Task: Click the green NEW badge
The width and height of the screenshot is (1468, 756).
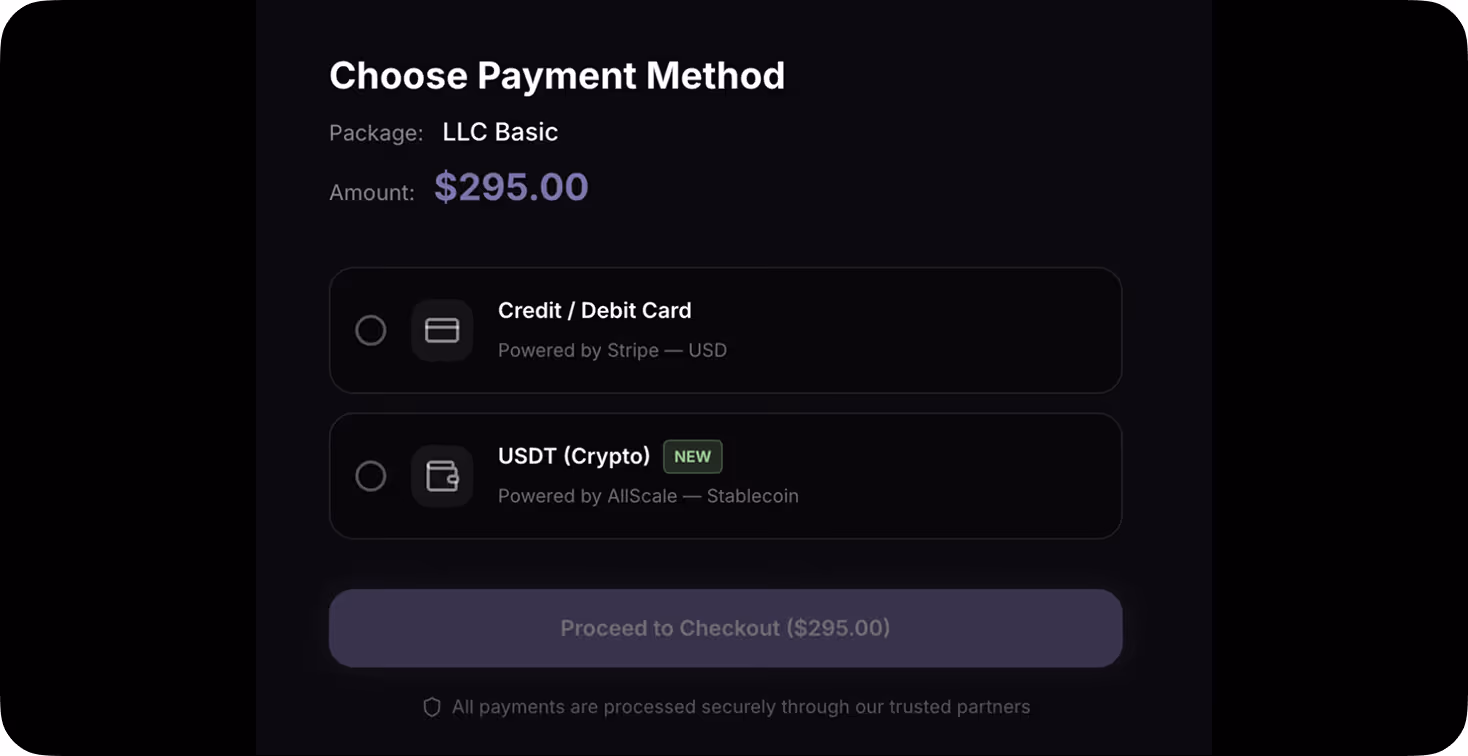Action: click(x=692, y=457)
